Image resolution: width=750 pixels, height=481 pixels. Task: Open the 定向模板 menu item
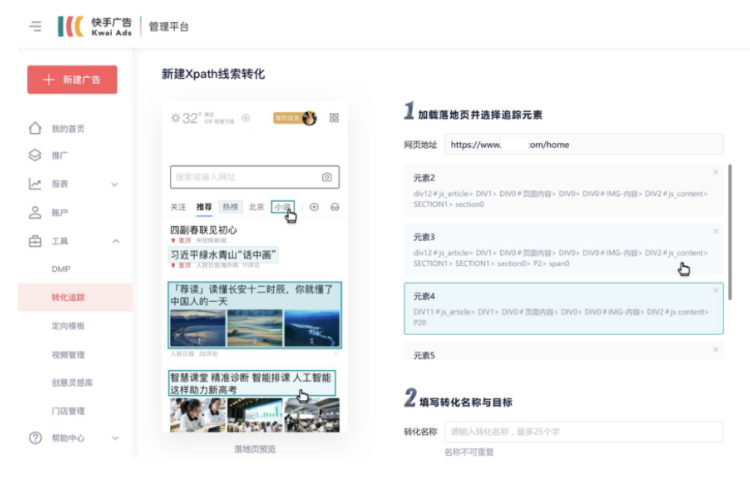(69, 326)
